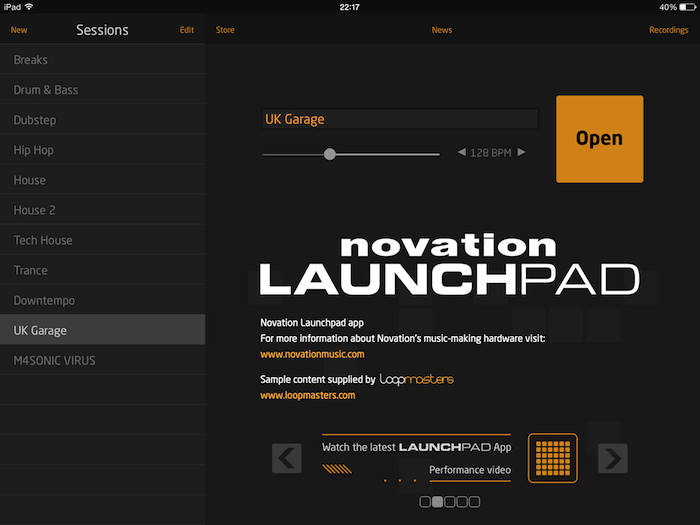Select the fifth banner page dot
The height and width of the screenshot is (525, 700).
tap(475, 502)
